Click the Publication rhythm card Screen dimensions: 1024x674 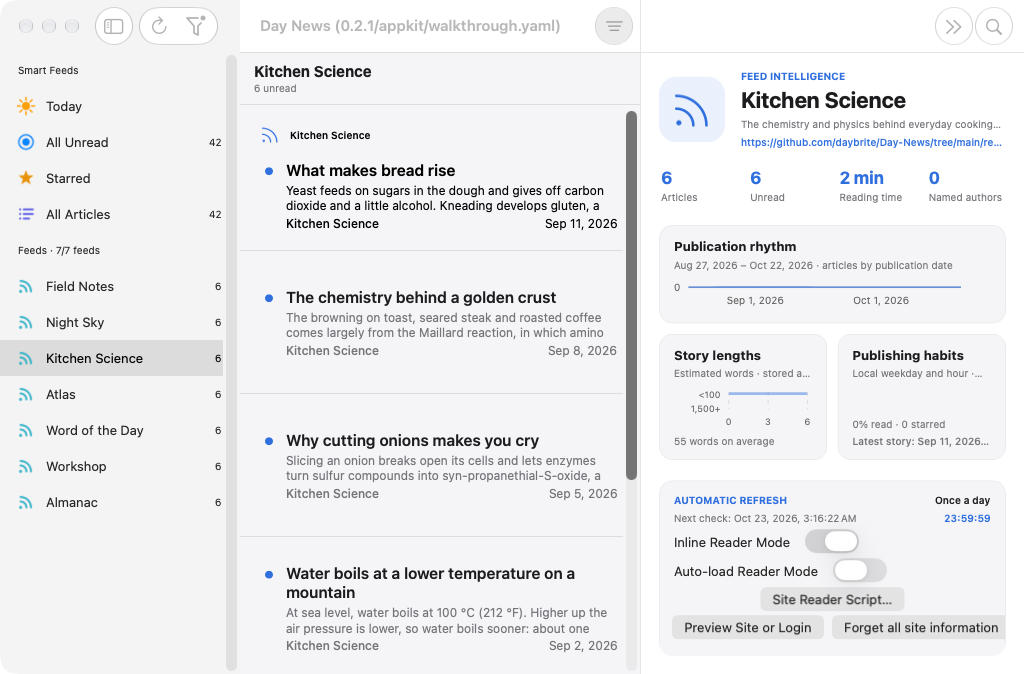[x=832, y=274]
